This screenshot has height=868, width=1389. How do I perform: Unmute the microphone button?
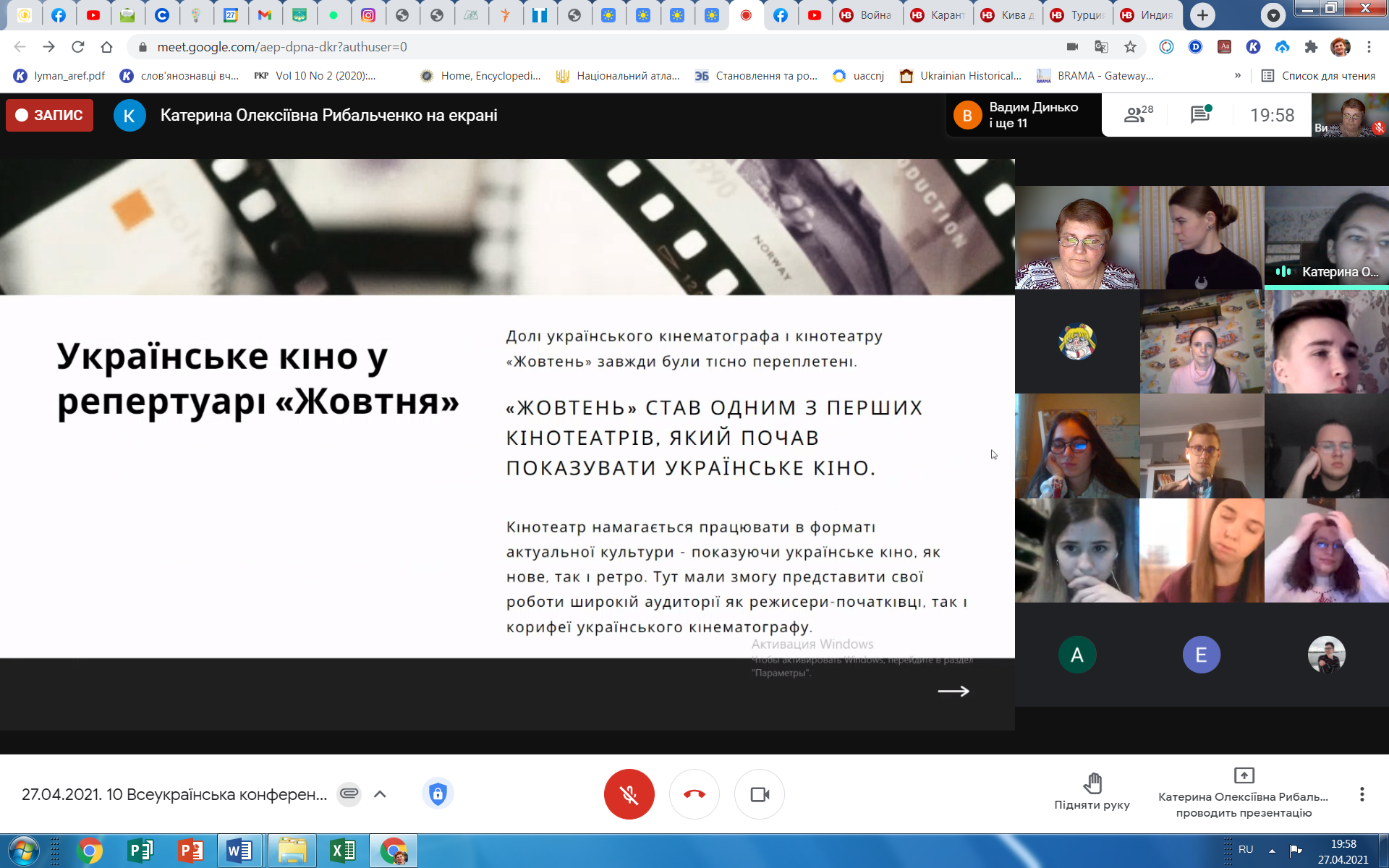[629, 794]
